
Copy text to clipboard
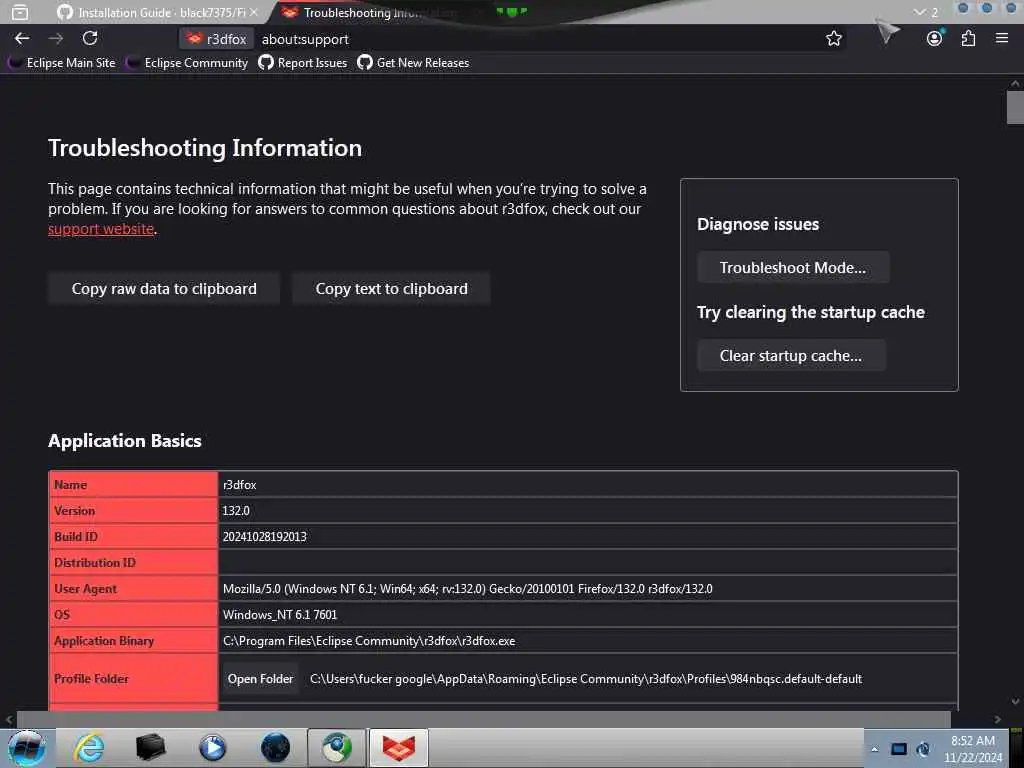pos(391,289)
